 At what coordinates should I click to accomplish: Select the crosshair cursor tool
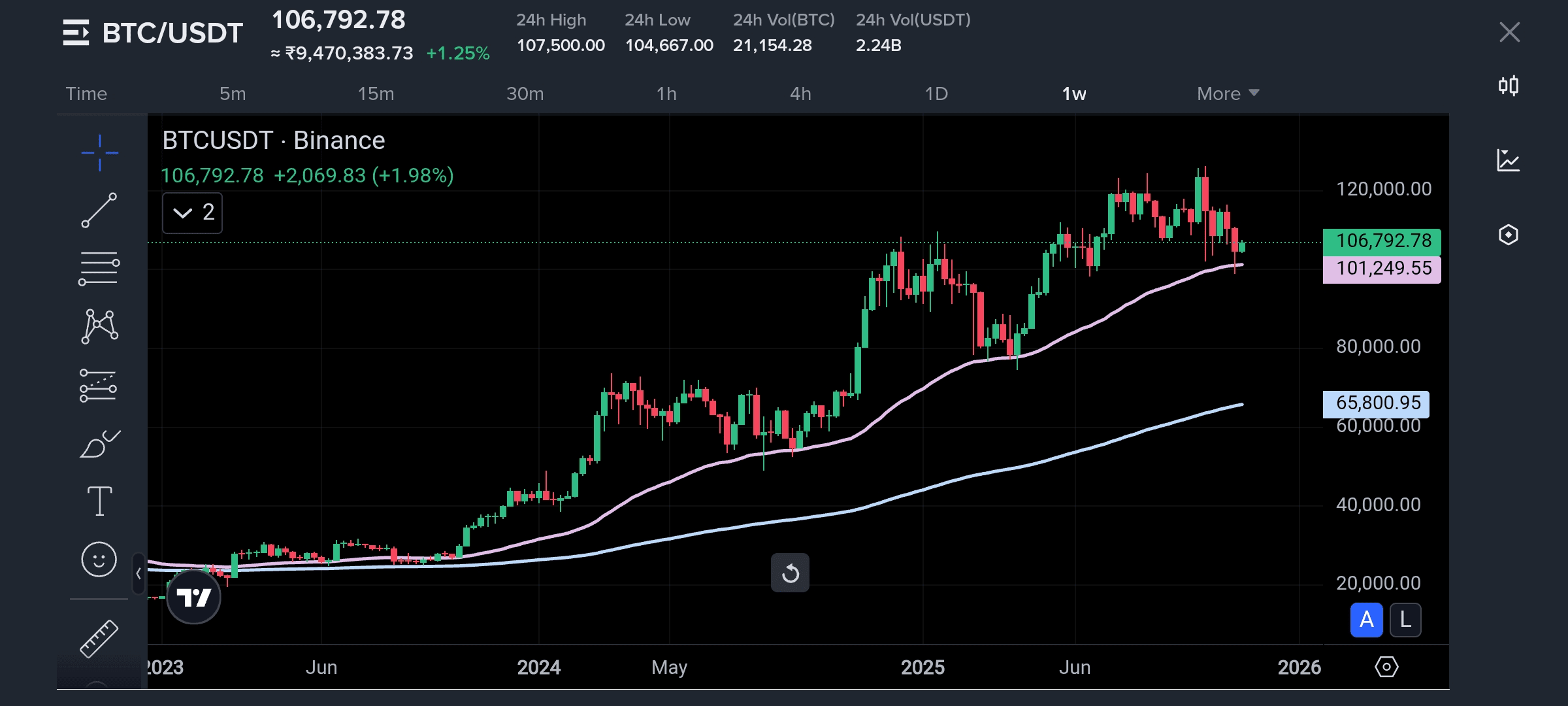(x=99, y=153)
